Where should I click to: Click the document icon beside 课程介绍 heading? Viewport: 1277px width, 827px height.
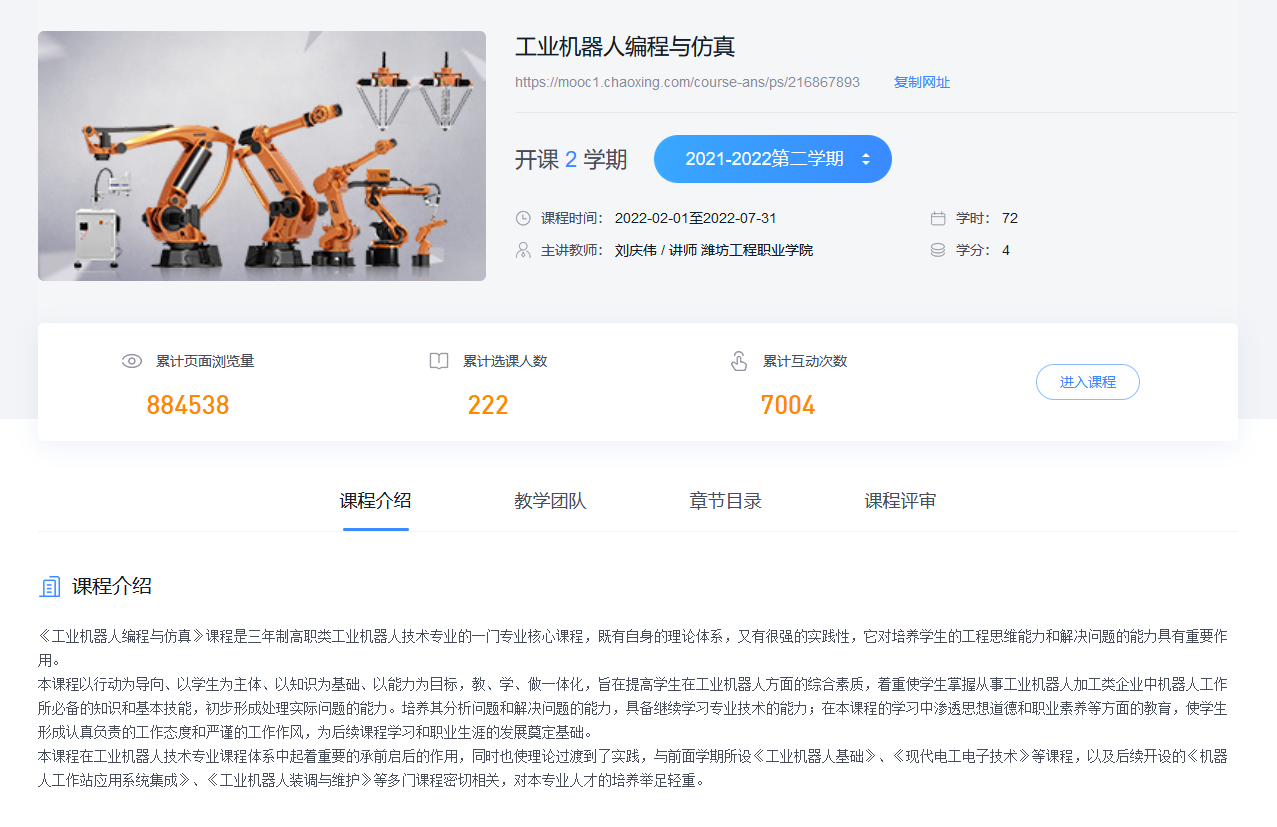50,587
